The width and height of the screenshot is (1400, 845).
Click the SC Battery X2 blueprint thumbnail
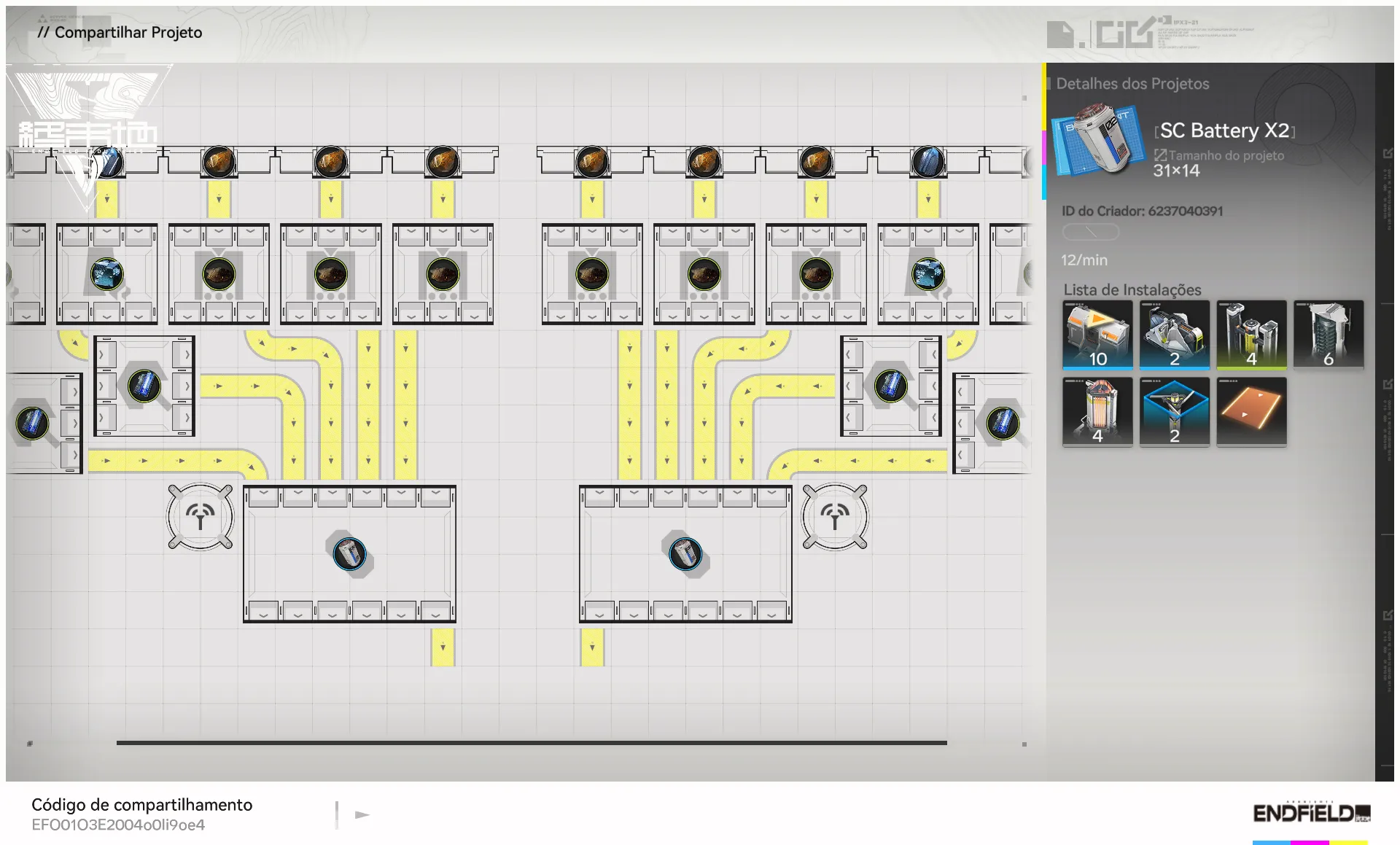click(x=1099, y=141)
